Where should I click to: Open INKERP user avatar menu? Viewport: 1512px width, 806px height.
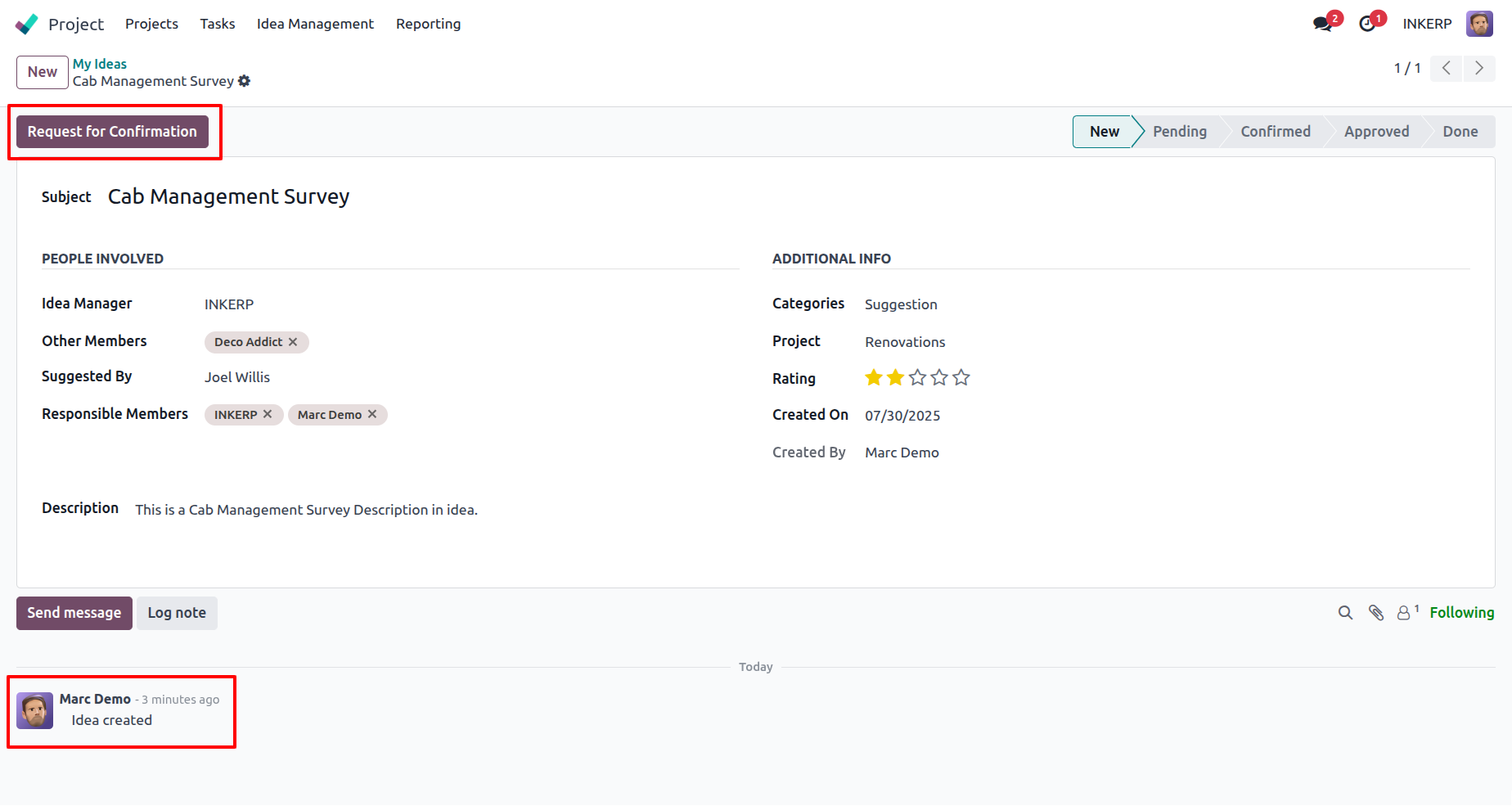1479,24
